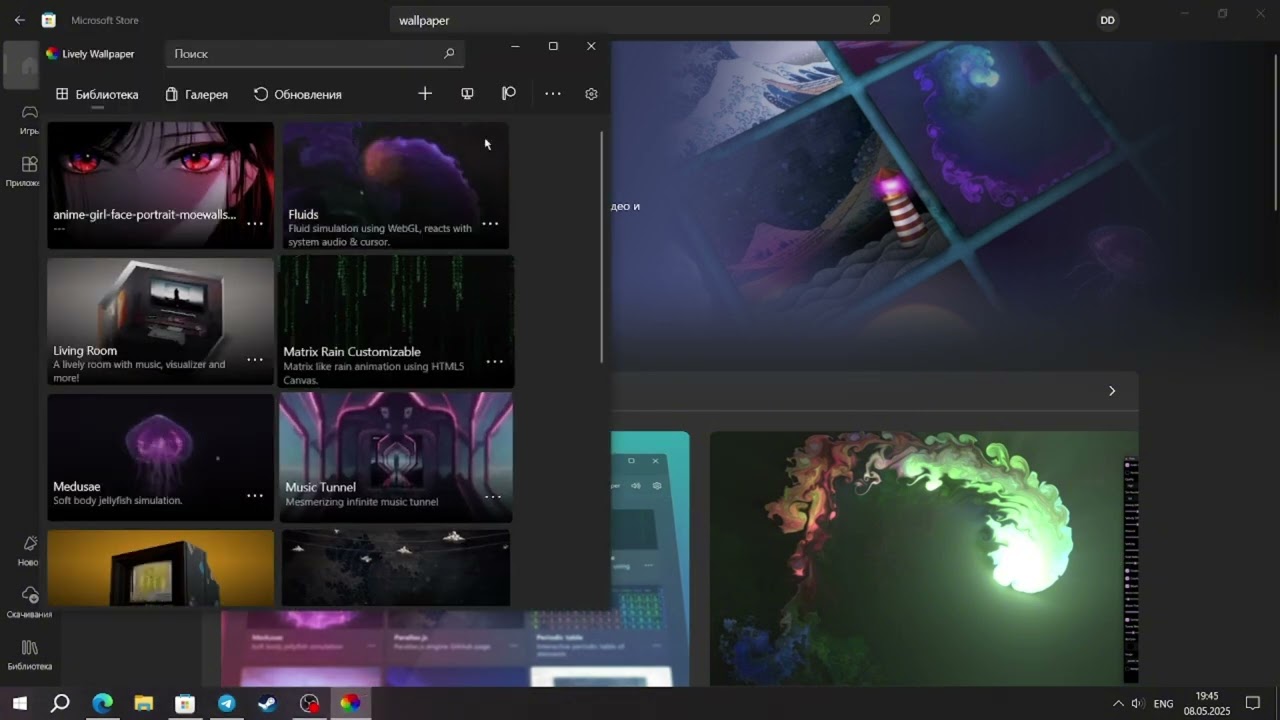The height and width of the screenshot is (720, 1280).
Task: Click the Microsoft Store search box with "wallpaper"
Action: pyautogui.click(x=639, y=20)
